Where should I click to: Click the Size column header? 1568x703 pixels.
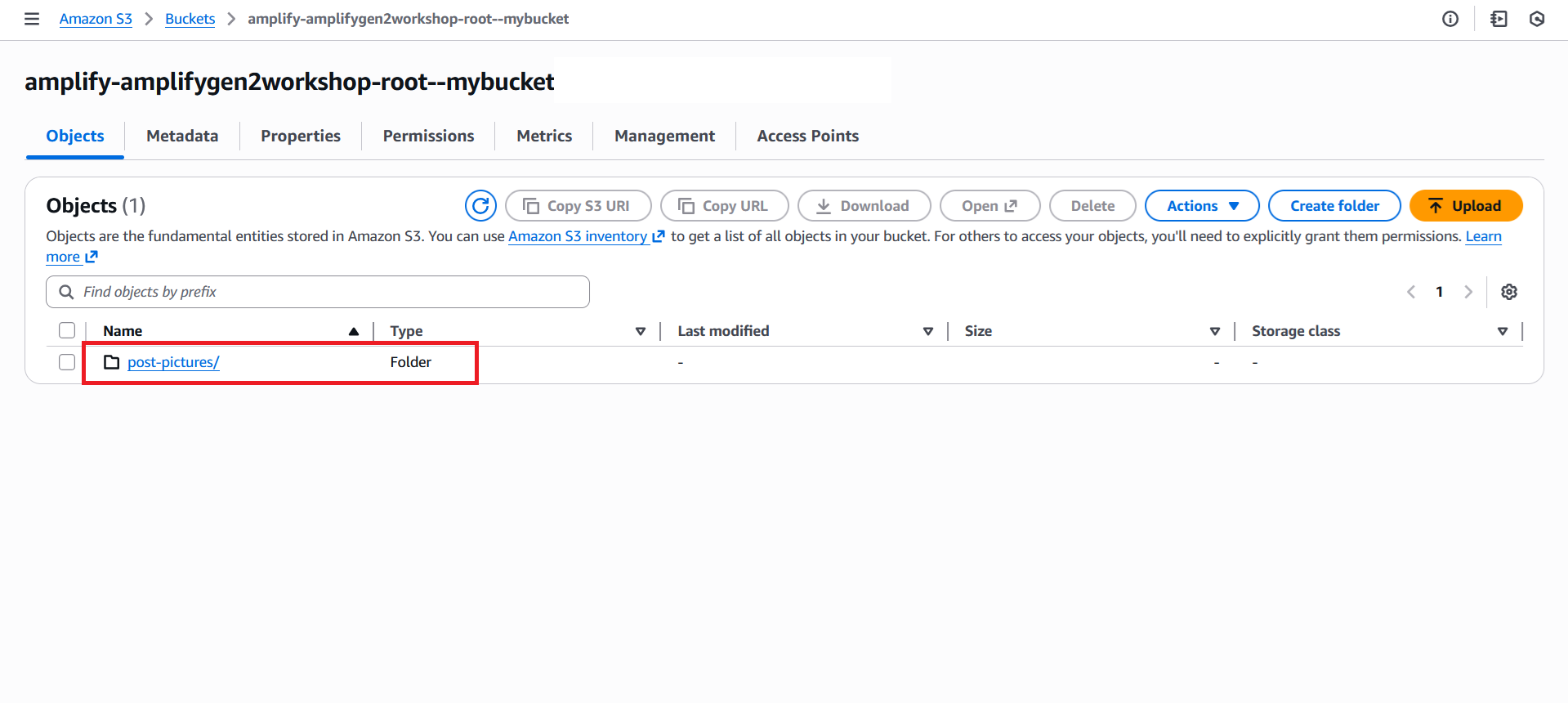978,331
